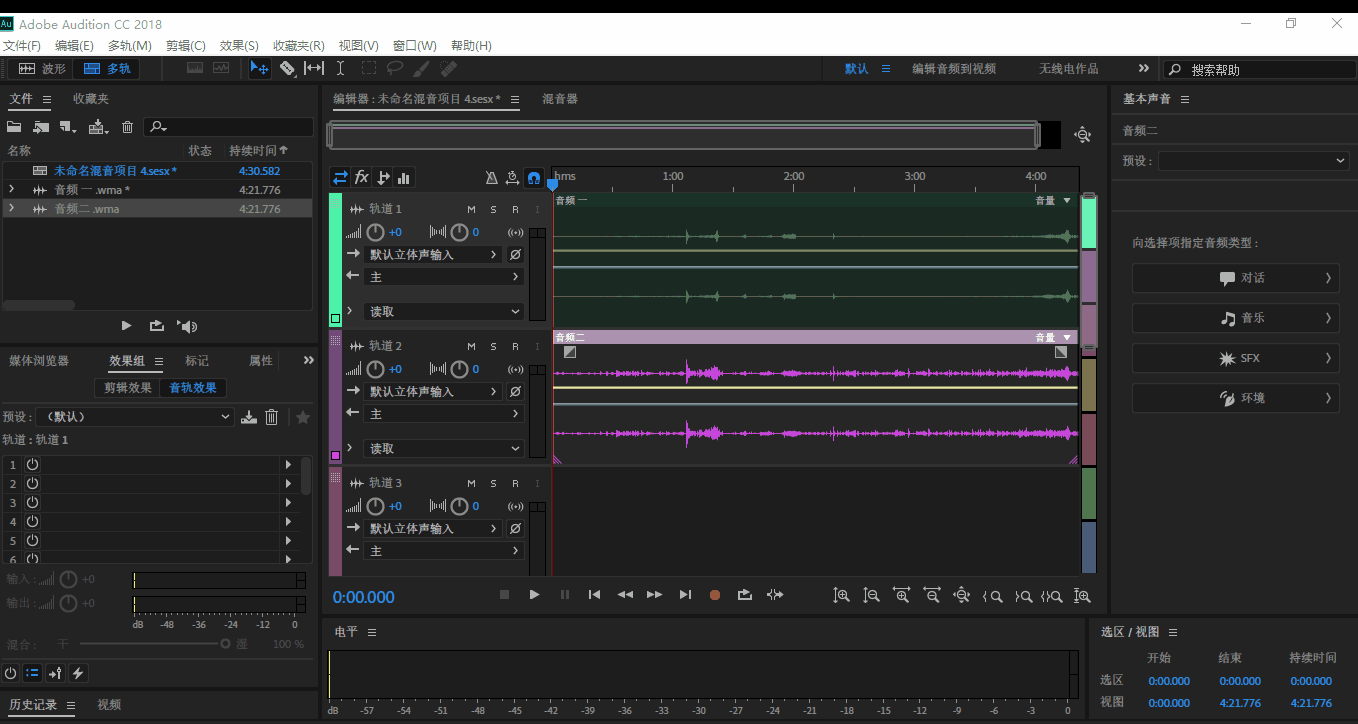The height and width of the screenshot is (724, 1358).
Task: Assign 对话 audio type
Action: coord(1235,278)
